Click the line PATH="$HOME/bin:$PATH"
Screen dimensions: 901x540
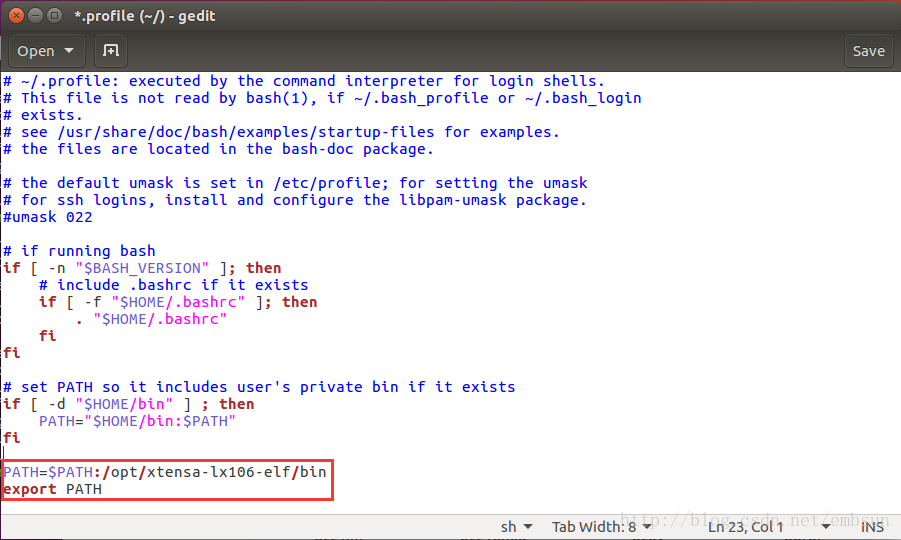(x=137, y=421)
